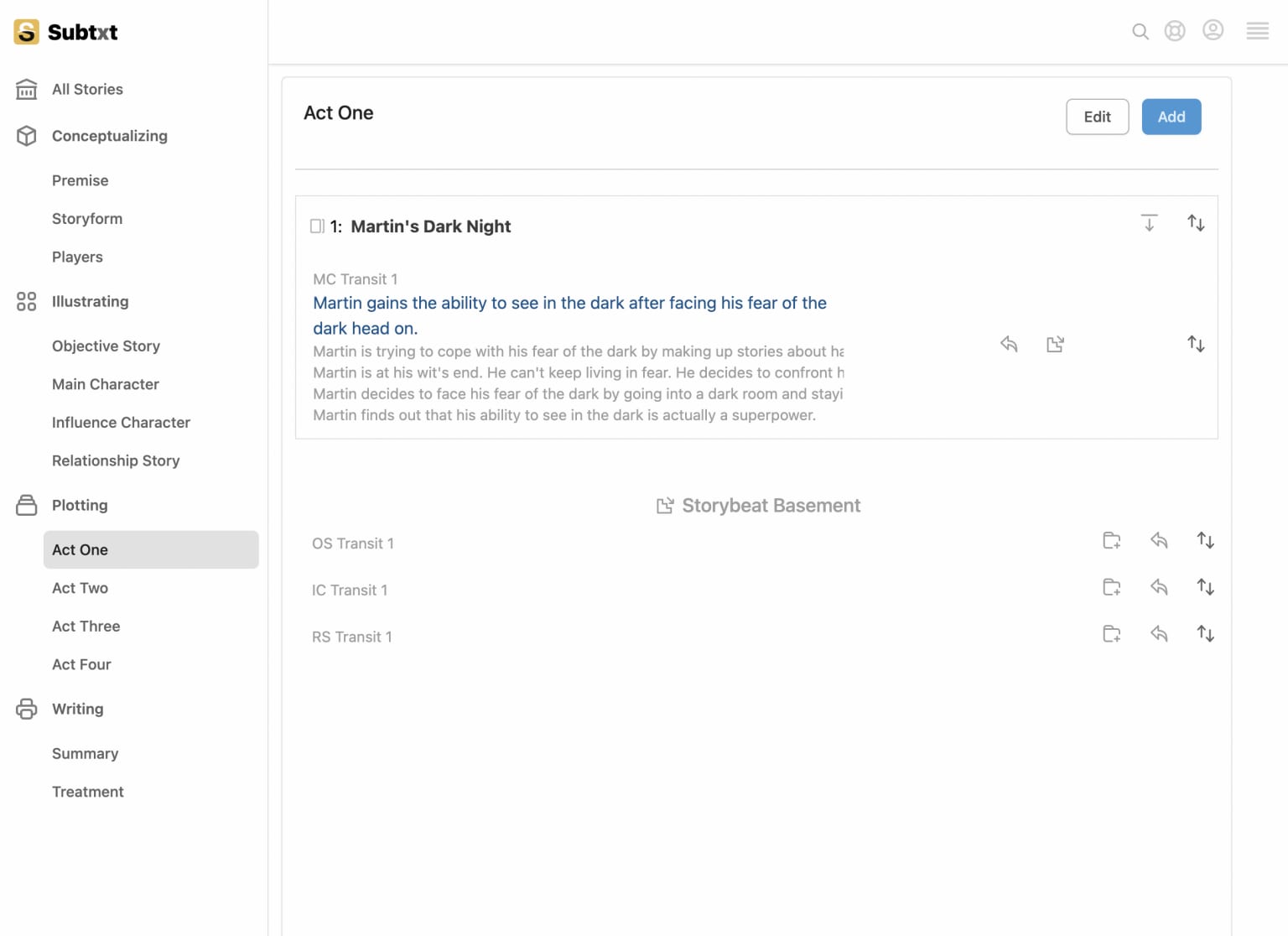Click the Illustrating grid icon

(27, 301)
